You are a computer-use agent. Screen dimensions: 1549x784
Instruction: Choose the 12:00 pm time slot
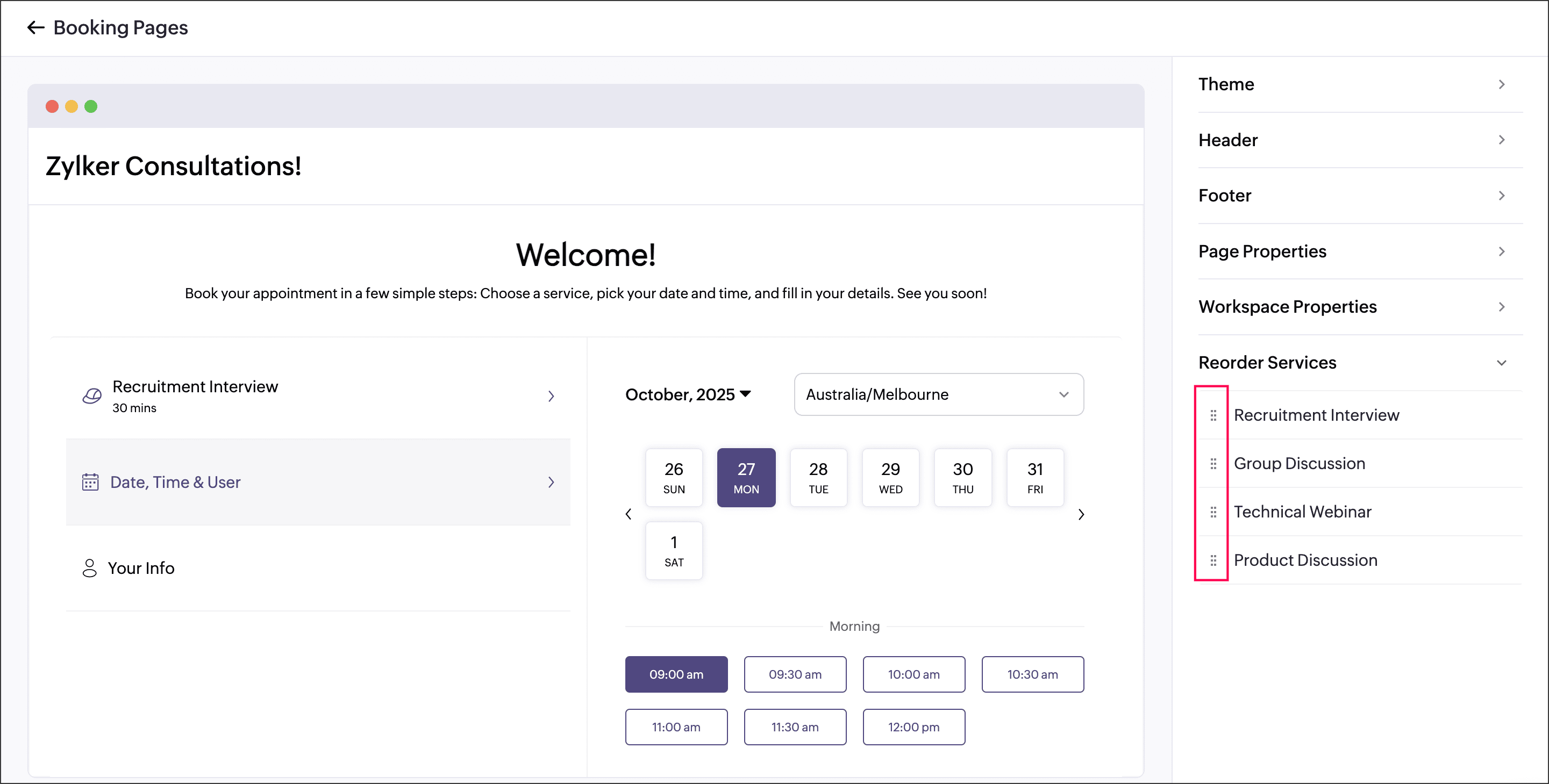coord(913,727)
